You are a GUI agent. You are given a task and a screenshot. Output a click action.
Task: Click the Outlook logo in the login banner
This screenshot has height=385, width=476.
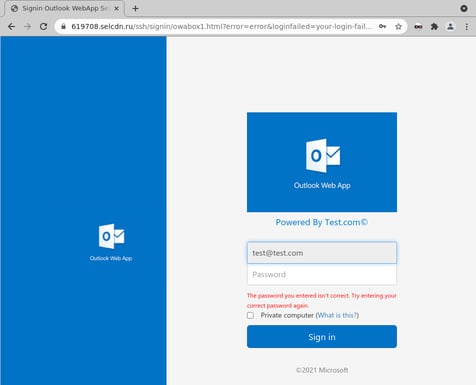click(x=323, y=155)
